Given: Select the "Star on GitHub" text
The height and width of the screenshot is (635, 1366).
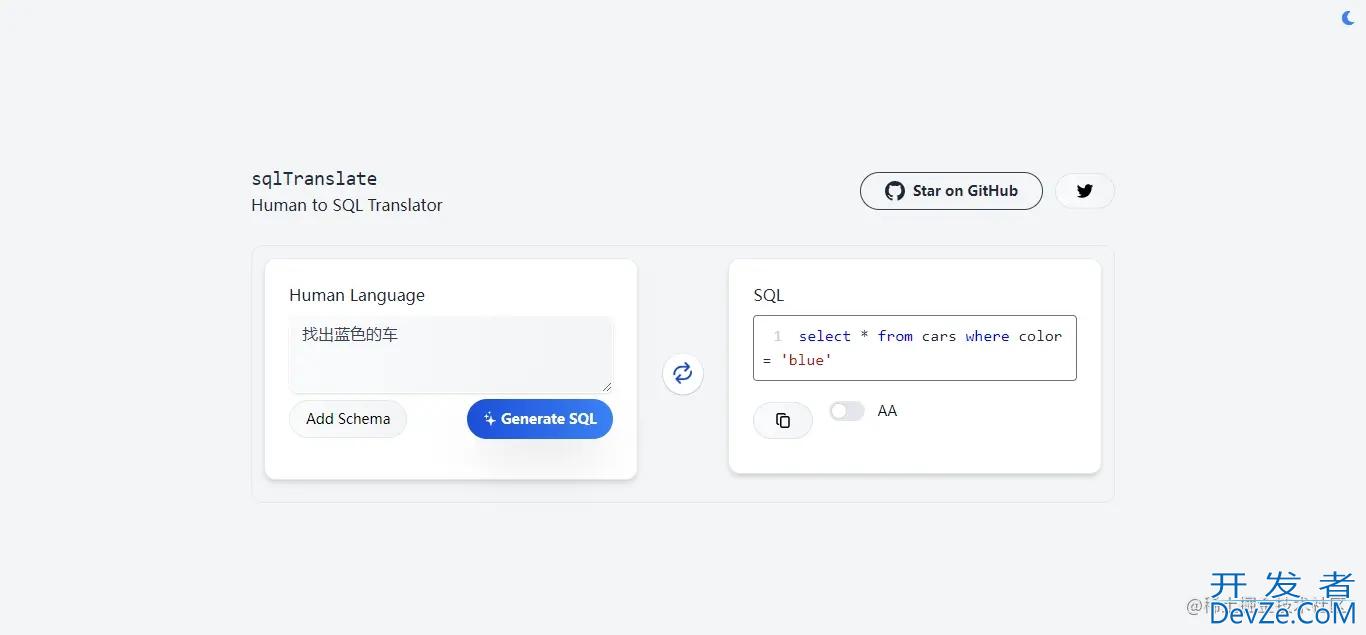Looking at the screenshot, I should pos(965,191).
